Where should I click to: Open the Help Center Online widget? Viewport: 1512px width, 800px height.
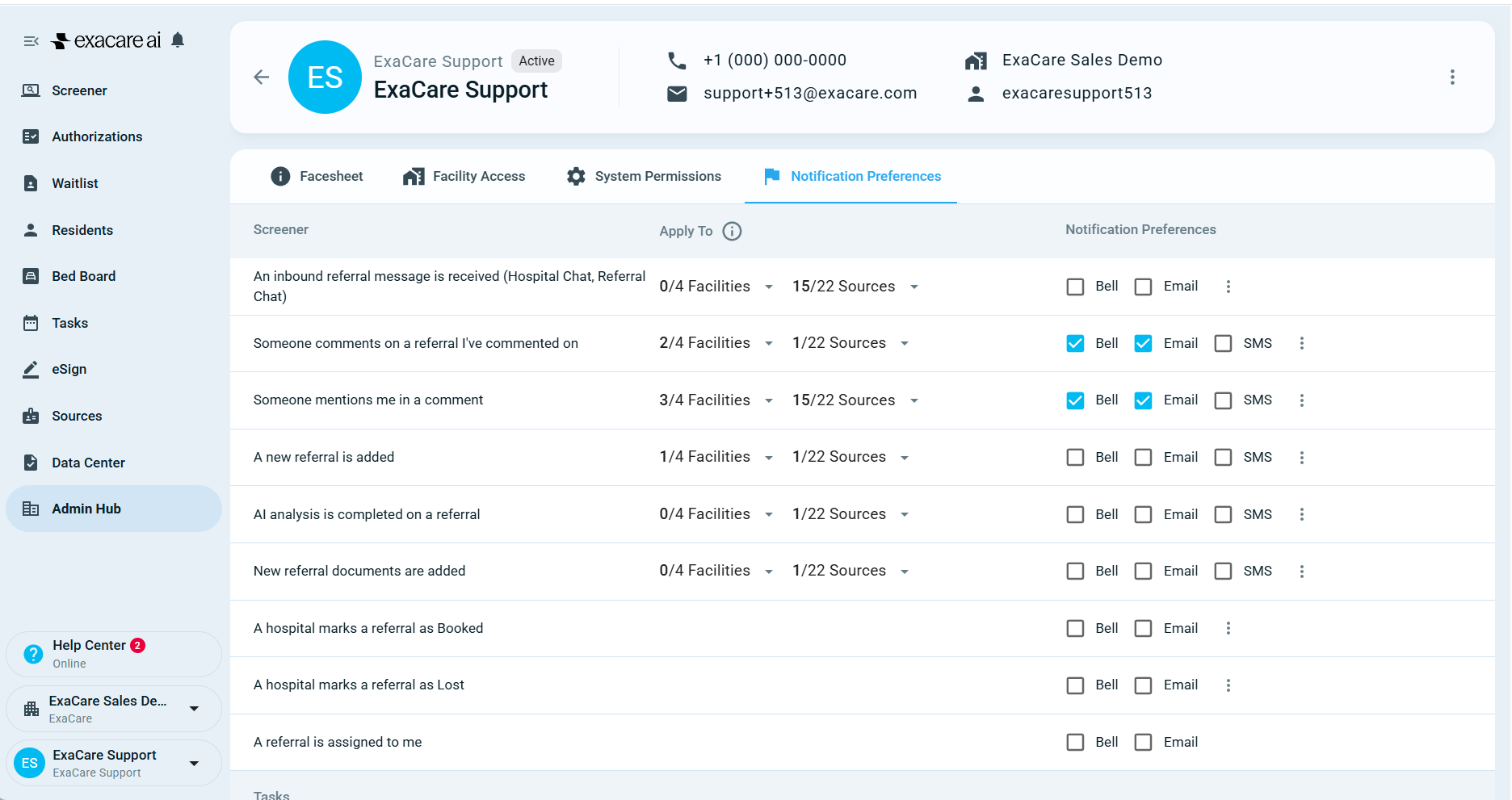coord(114,654)
